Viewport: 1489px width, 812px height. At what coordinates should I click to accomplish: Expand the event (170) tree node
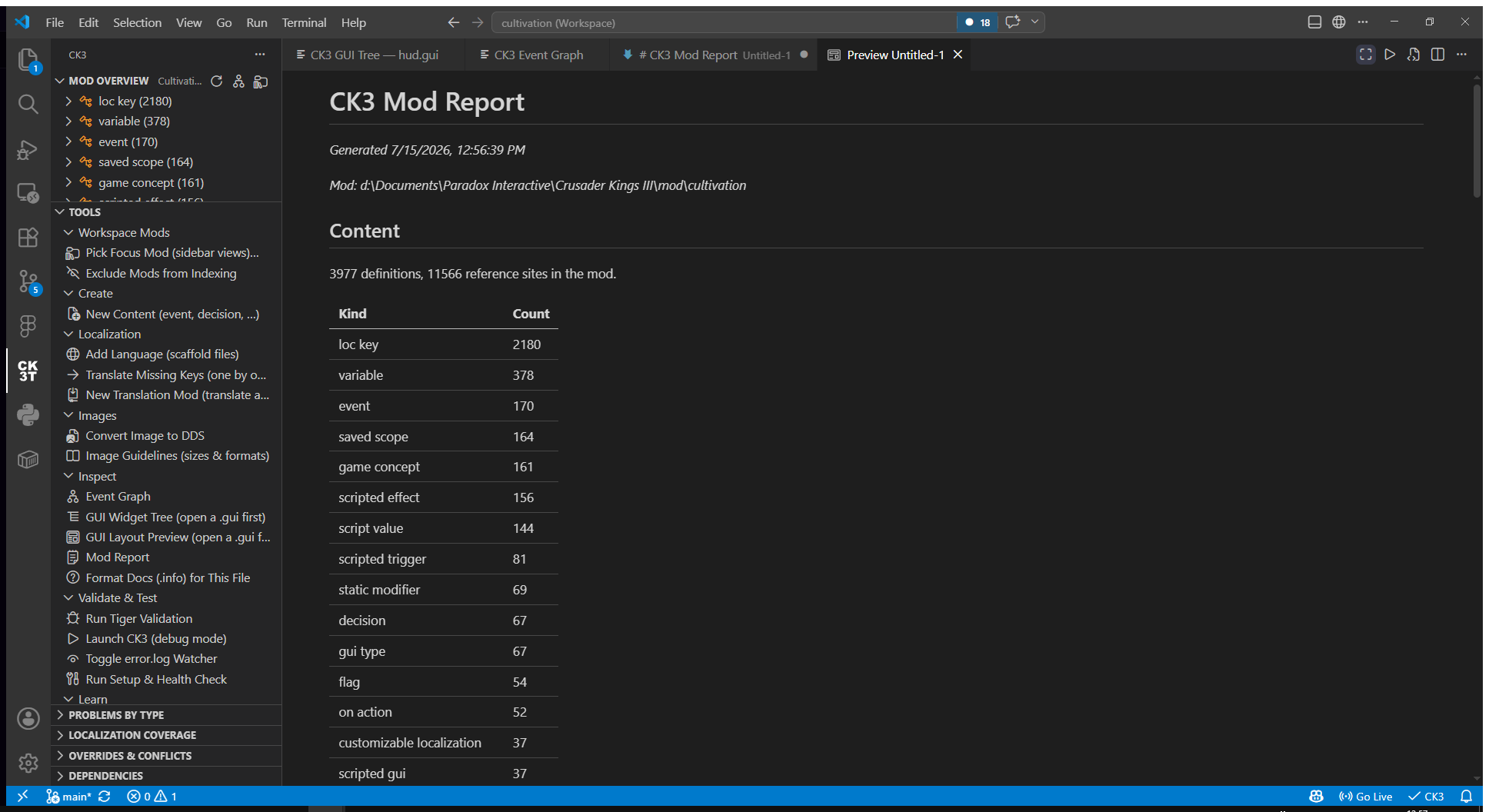(x=68, y=141)
